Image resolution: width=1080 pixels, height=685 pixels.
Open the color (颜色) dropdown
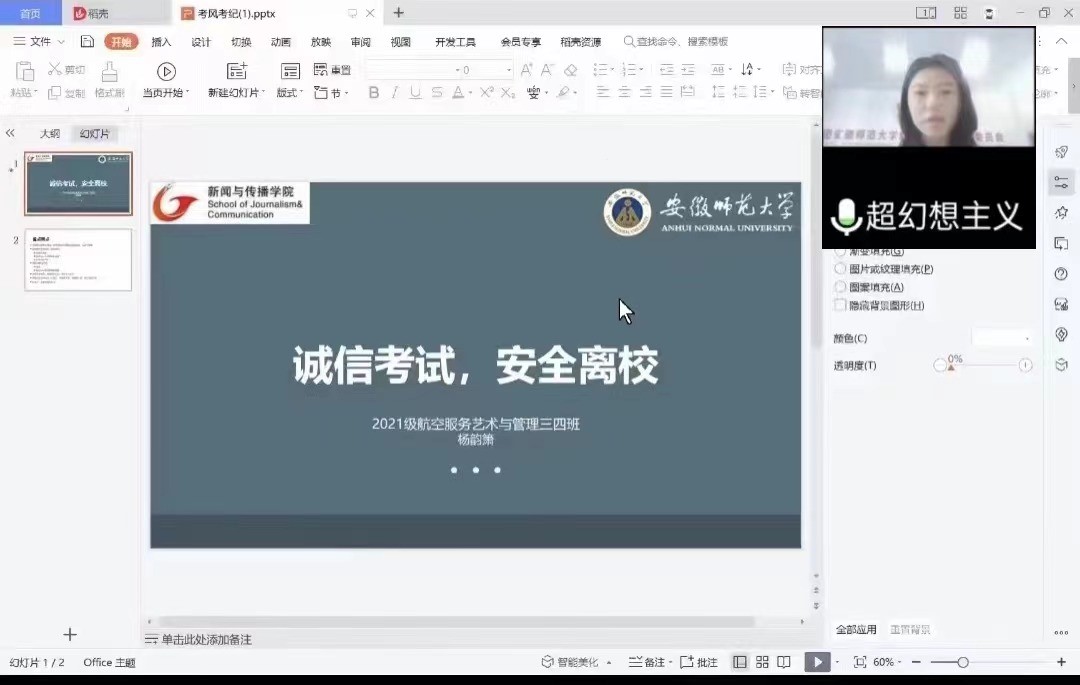coord(1002,338)
